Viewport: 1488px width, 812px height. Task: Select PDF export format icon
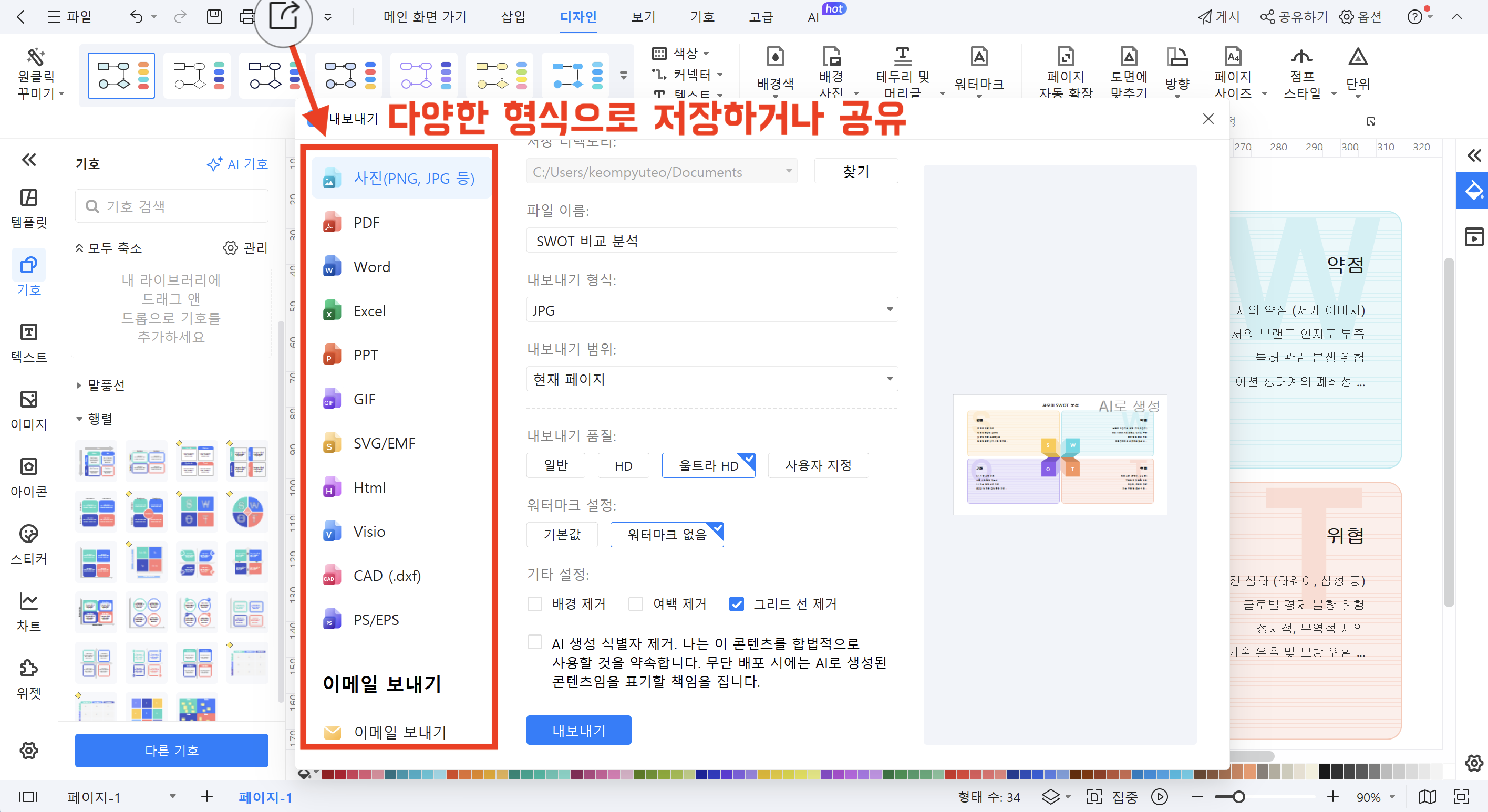click(x=331, y=223)
